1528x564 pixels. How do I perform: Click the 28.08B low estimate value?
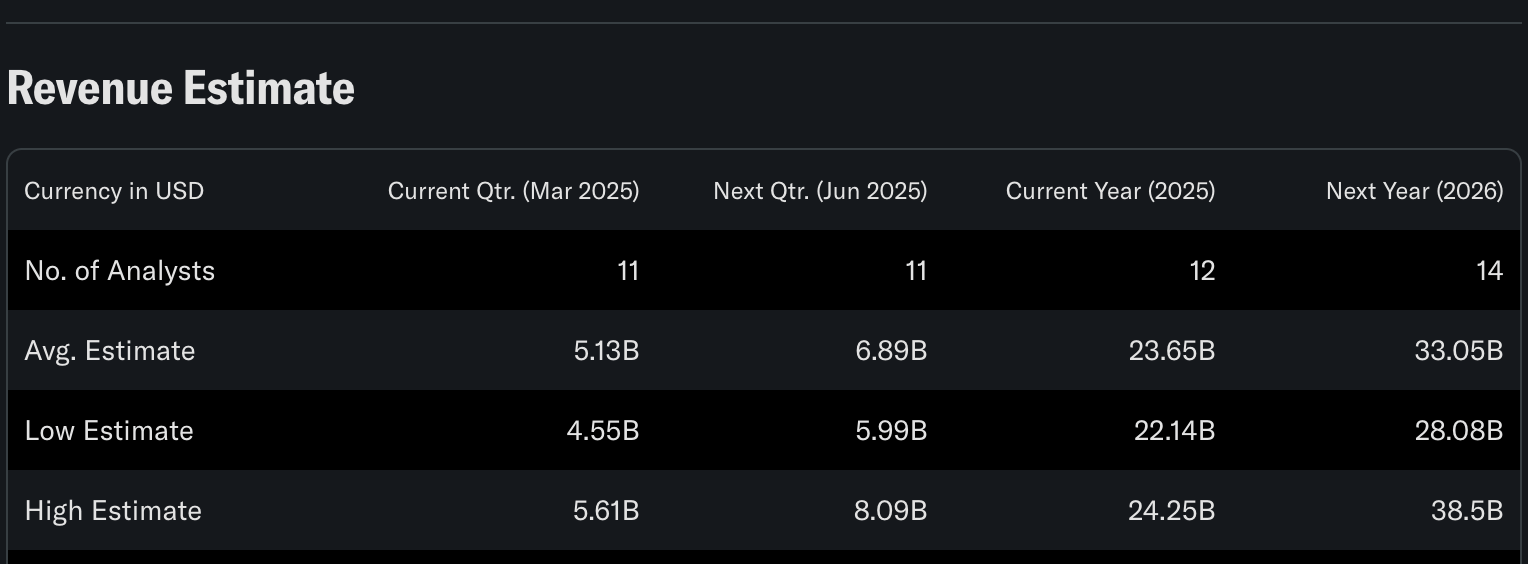click(x=1459, y=431)
